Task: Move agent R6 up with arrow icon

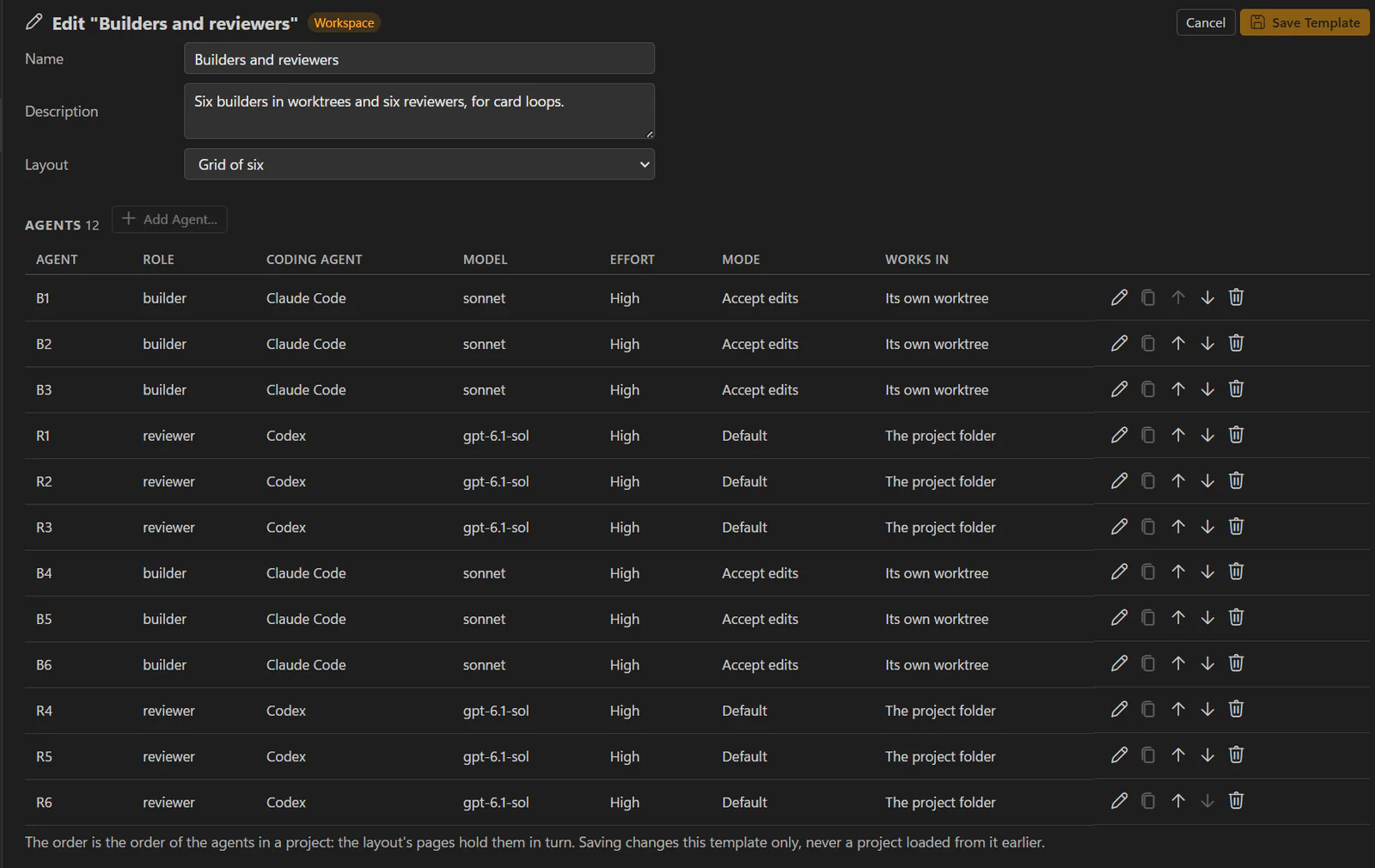Action: coord(1178,801)
